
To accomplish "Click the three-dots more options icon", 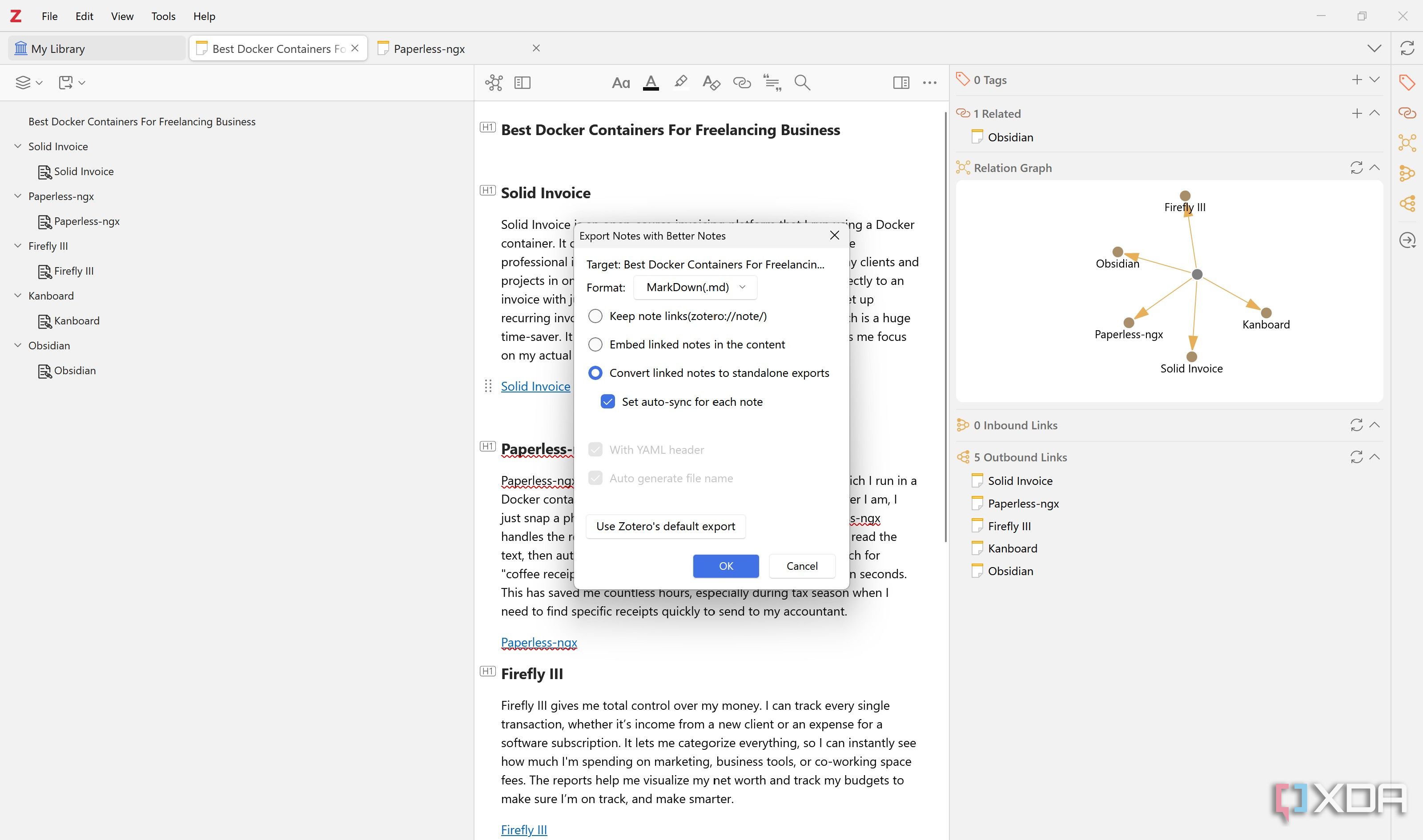I will click(929, 83).
